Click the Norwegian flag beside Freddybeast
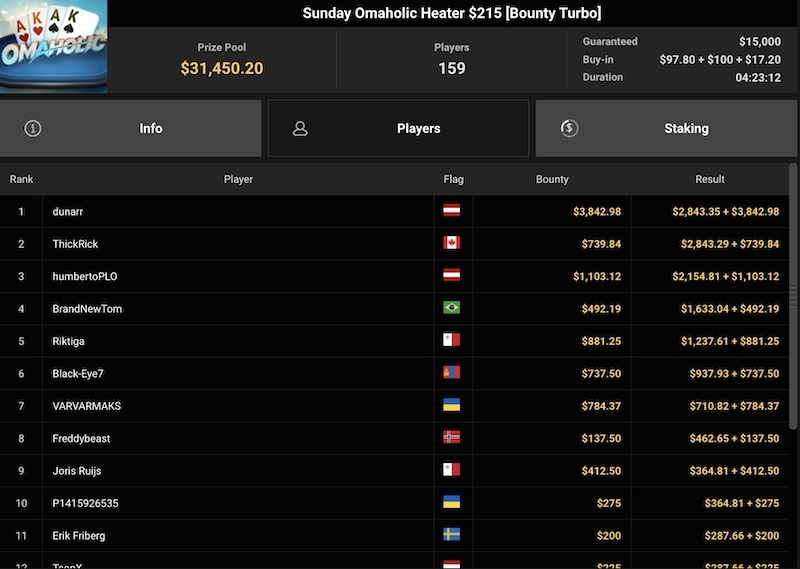Image resolution: width=800 pixels, height=569 pixels. click(x=452, y=439)
